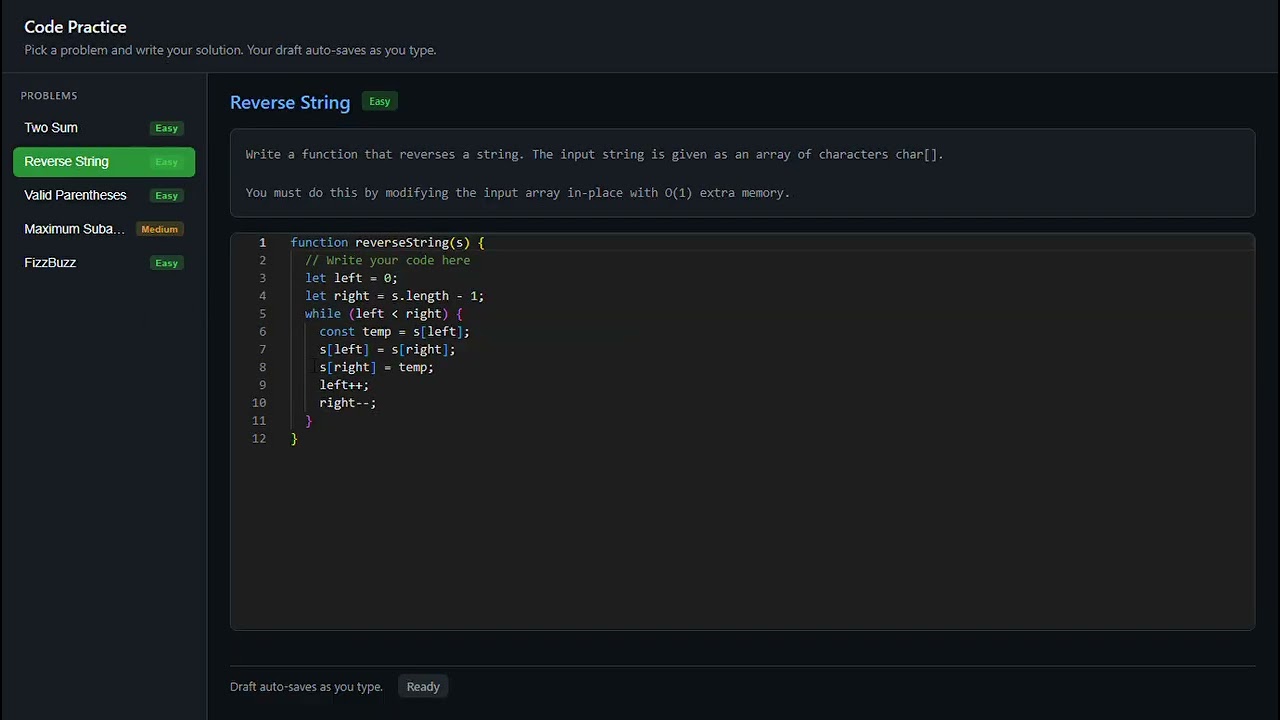Image resolution: width=1280 pixels, height=720 pixels.
Task: Click the 'O(1) extra memory' description line
Action: pyautogui.click(x=518, y=193)
